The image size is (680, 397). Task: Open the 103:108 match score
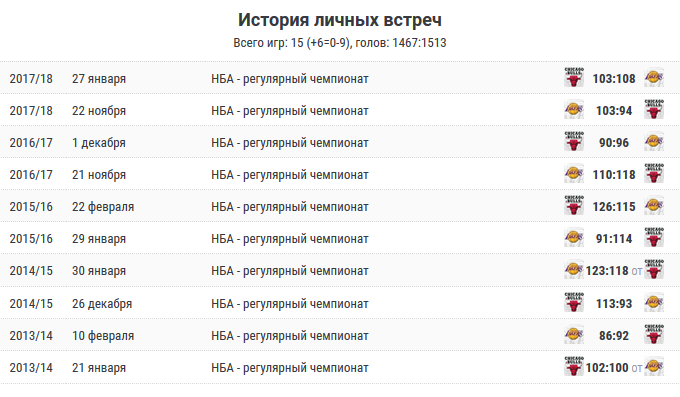pos(614,79)
